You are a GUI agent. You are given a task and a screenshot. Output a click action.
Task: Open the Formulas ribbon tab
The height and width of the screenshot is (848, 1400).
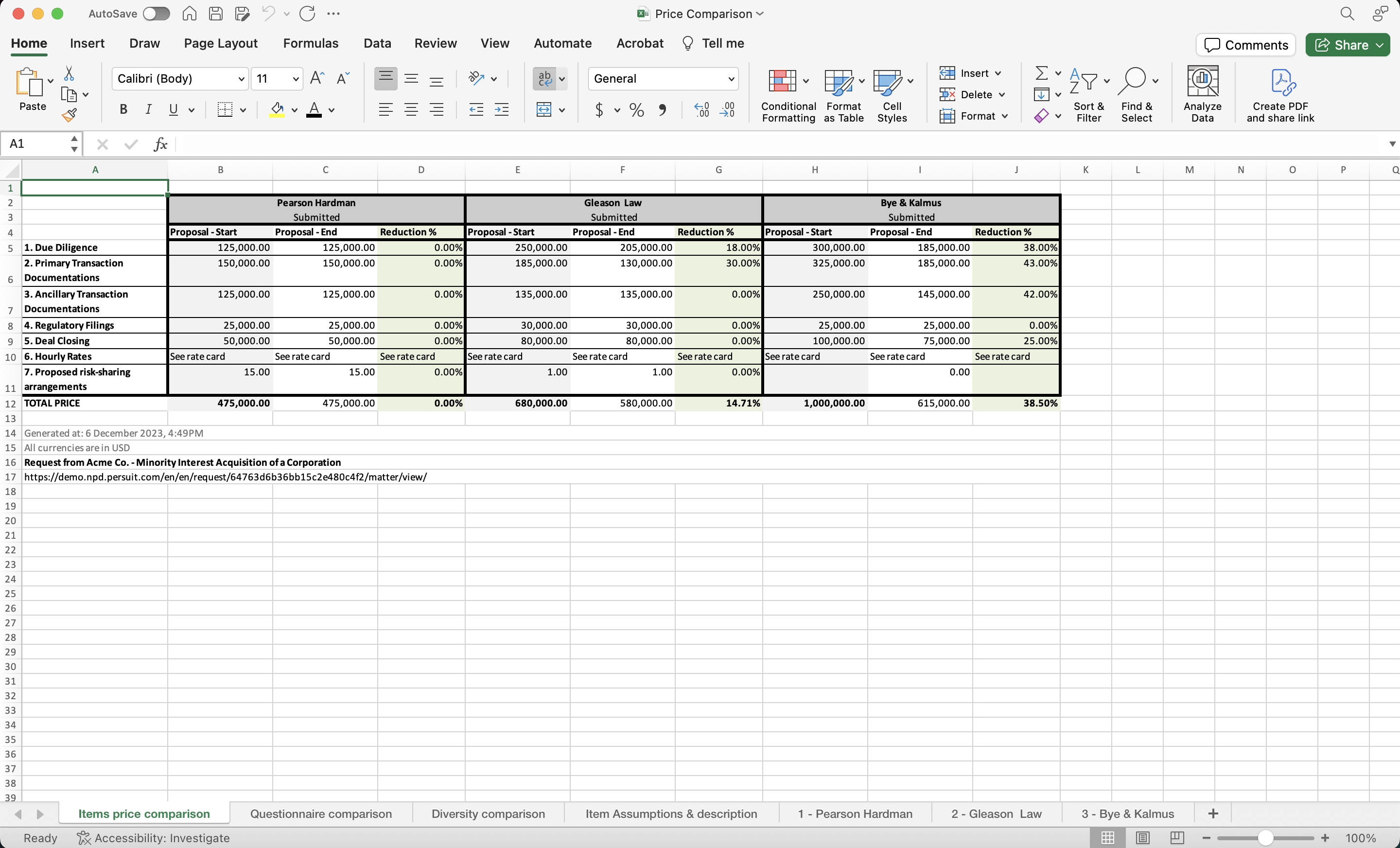click(x=310, y=43)
